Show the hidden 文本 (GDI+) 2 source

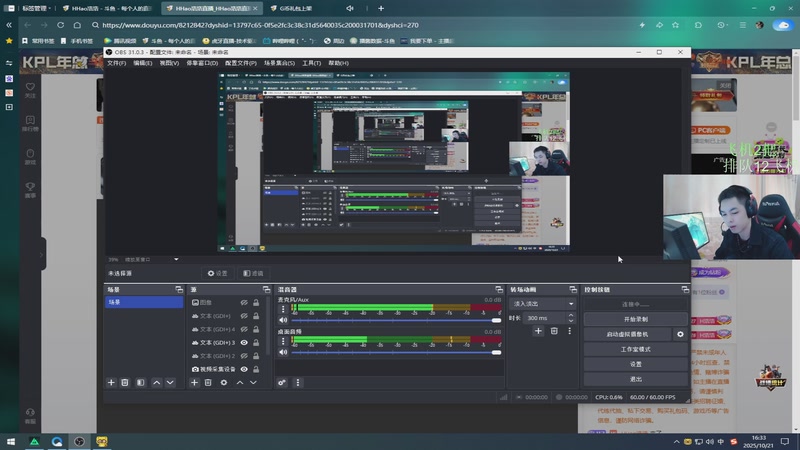[244, 356]
